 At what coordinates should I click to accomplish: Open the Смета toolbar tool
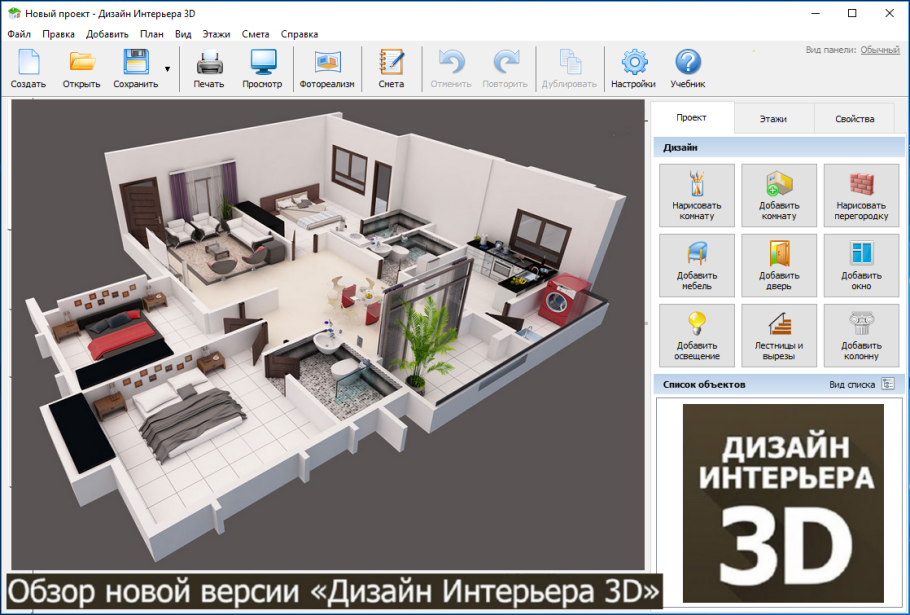coord(390,68)
